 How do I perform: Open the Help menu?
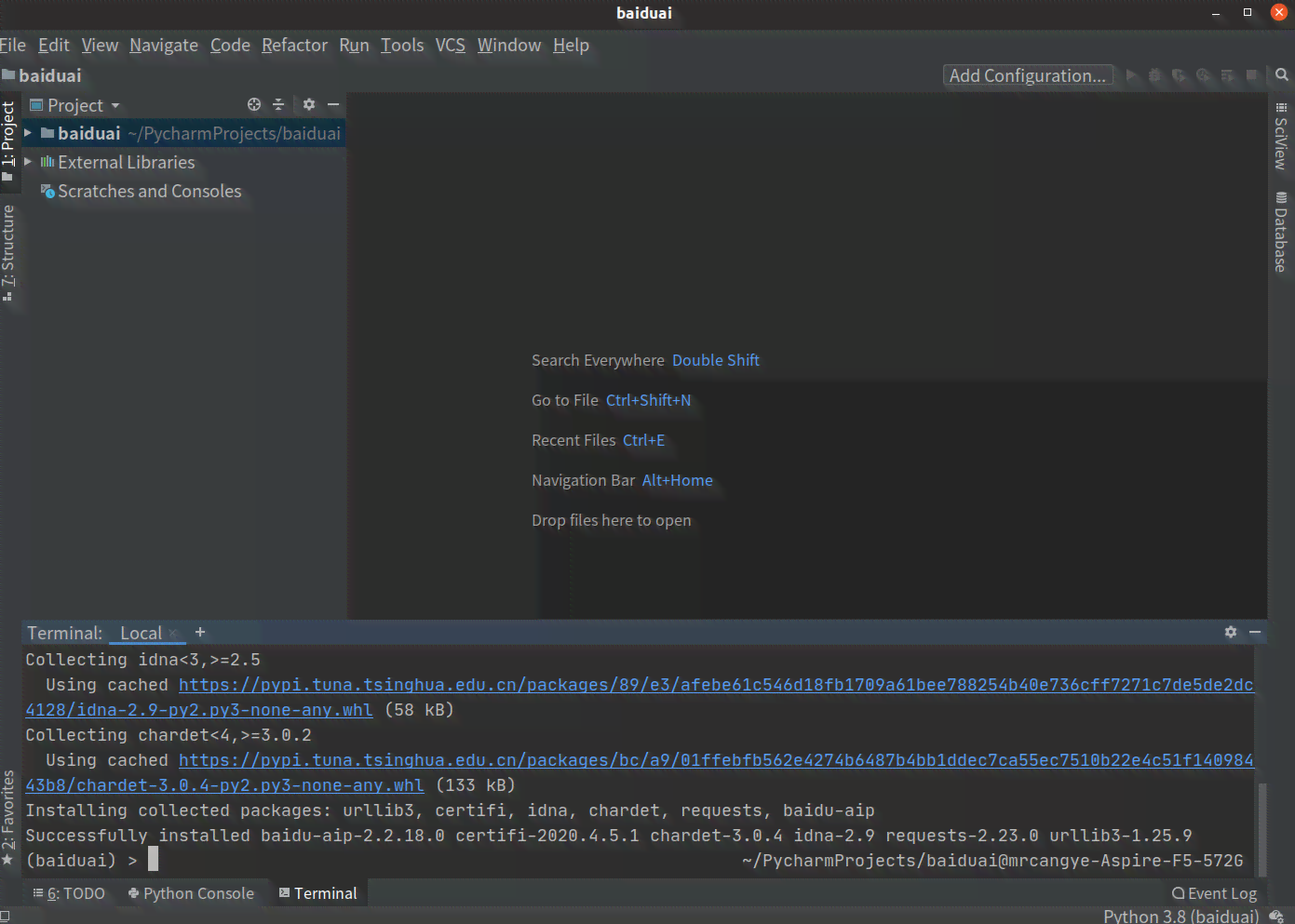tap(571, 45)
